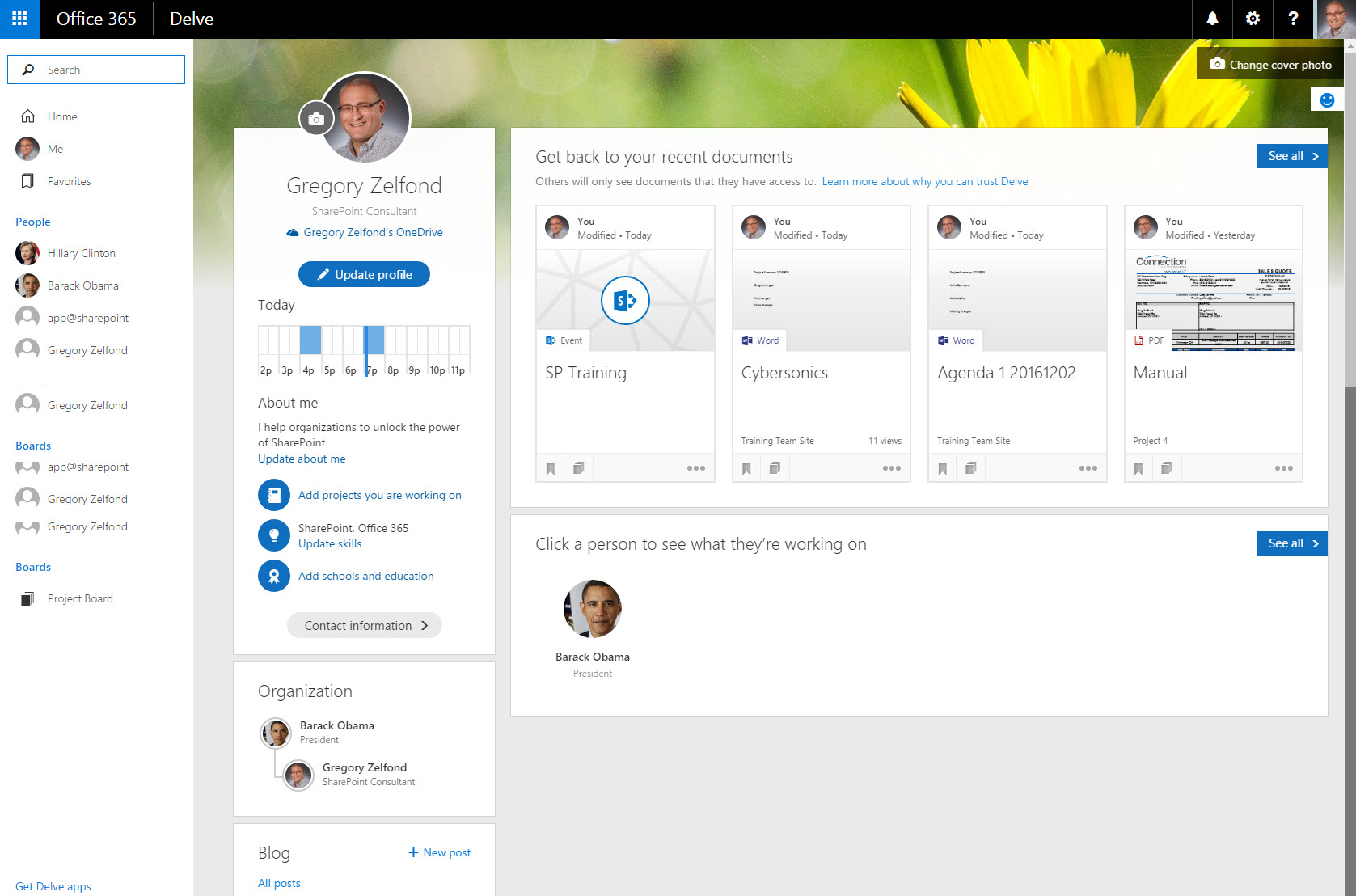The image size is (1356, 896).
Task: Open account menu from header photo
Action: [1336, 19]
